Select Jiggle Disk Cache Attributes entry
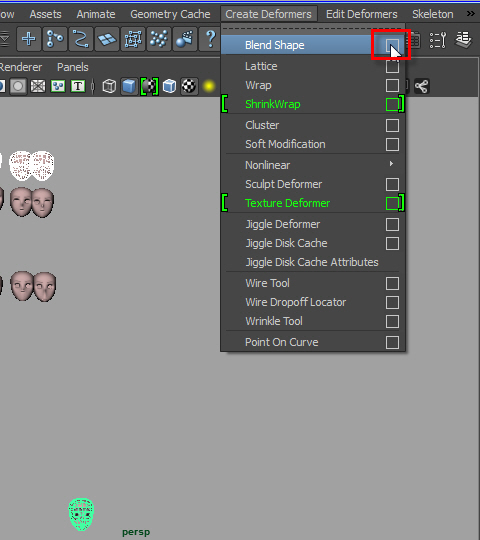The width and height of the screenshot is (480, 540). point(313,262)
